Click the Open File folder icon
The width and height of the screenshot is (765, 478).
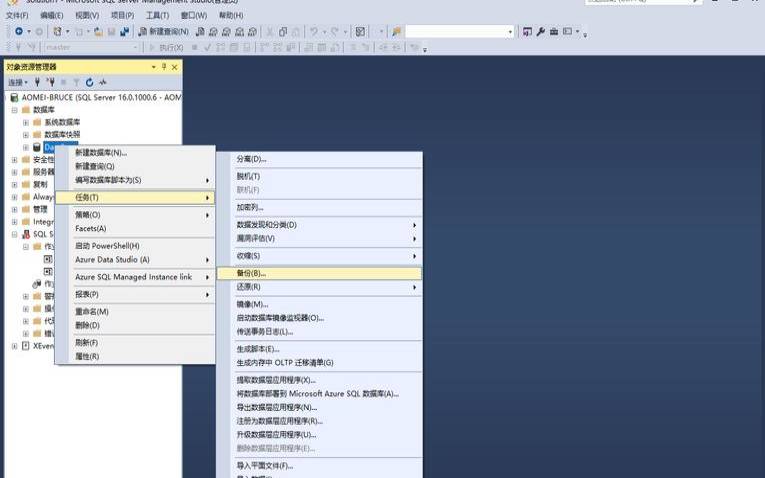click(x=99, y=31)
